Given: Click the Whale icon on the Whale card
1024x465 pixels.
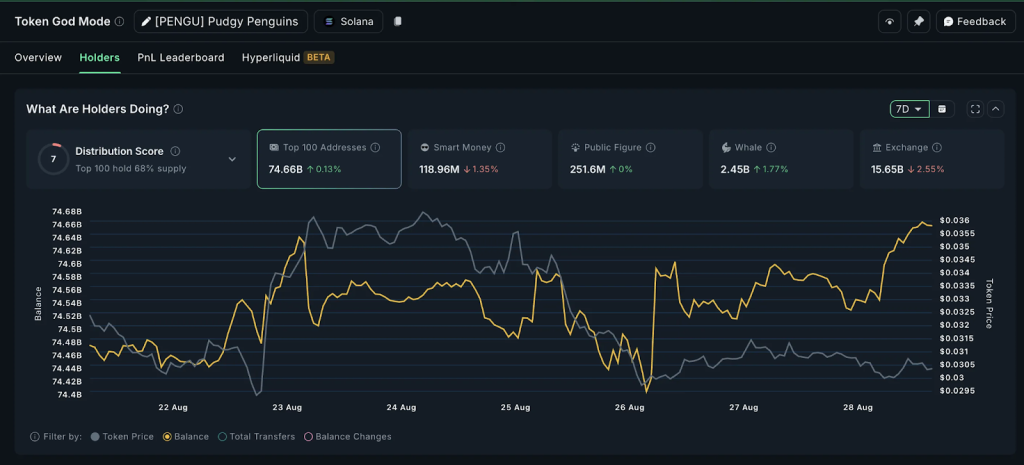Looking at the screenshot, I should 726,148.
